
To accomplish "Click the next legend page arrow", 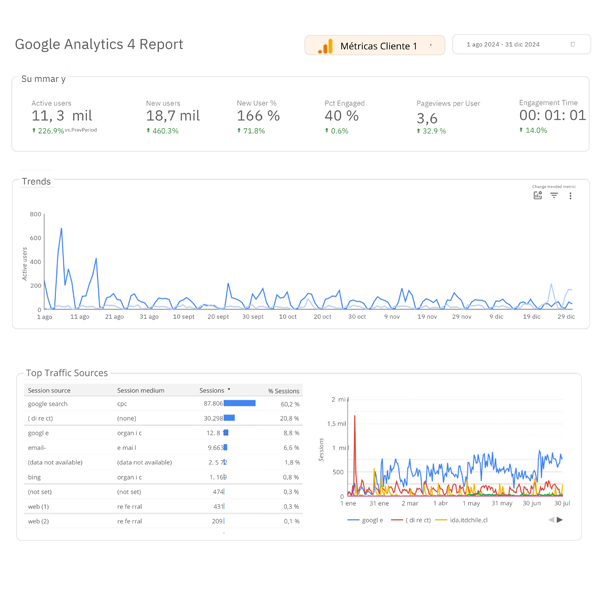I will 560,520.
